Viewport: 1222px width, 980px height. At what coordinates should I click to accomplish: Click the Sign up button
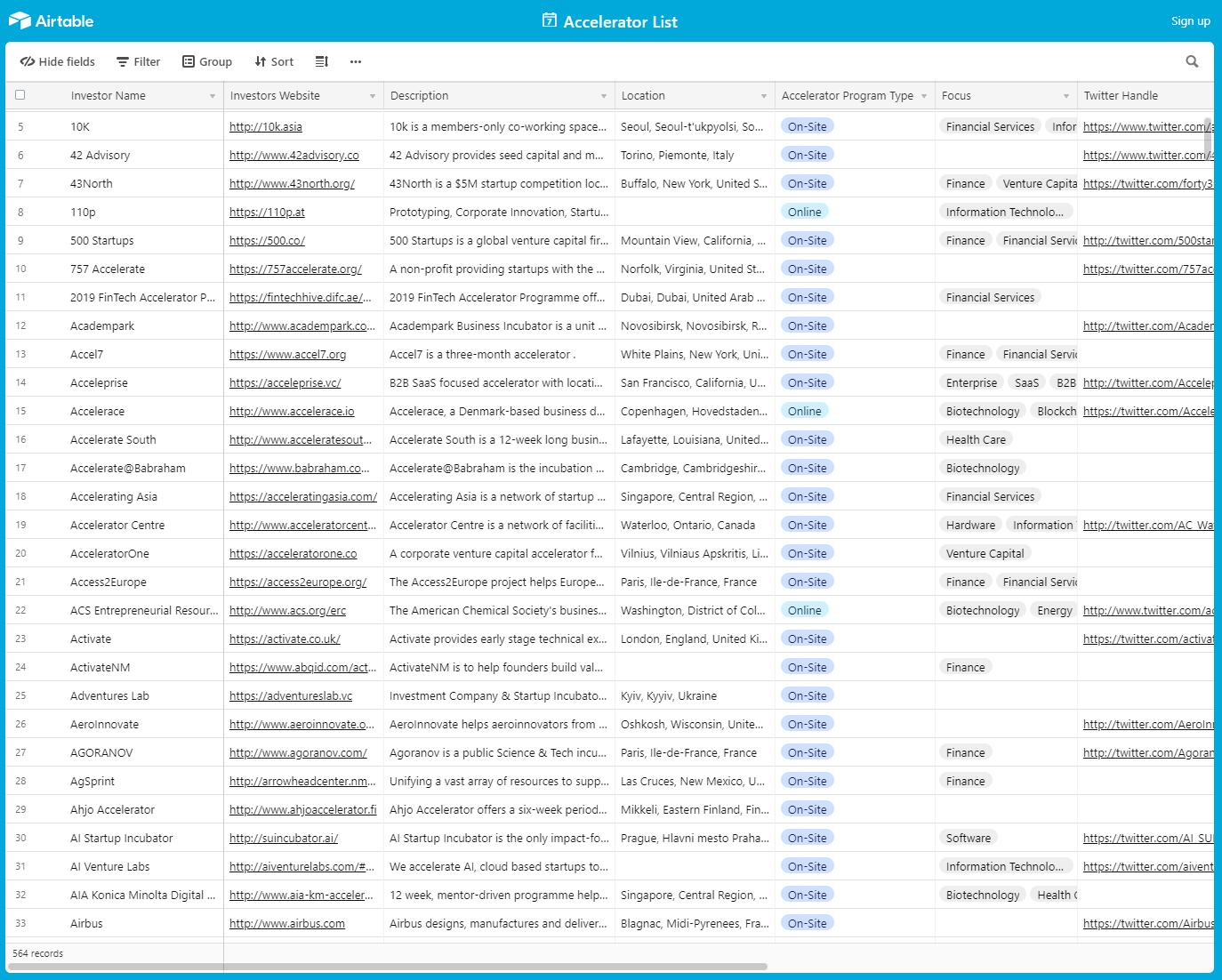pyautogui.click(x=1190, y=20)
